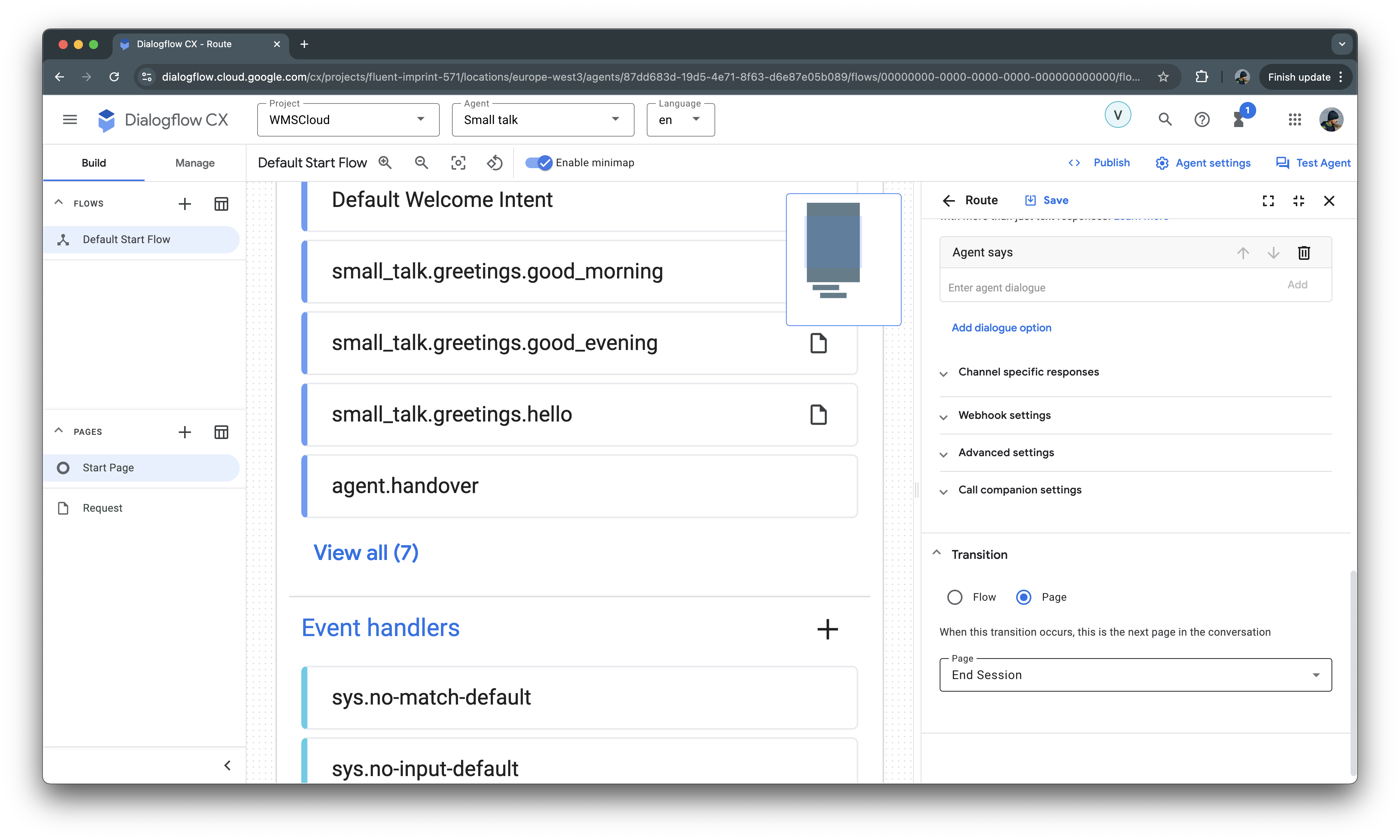Add a new event handler
Viewport: 1400px width, 840px height.
click(x=827, y=629)
